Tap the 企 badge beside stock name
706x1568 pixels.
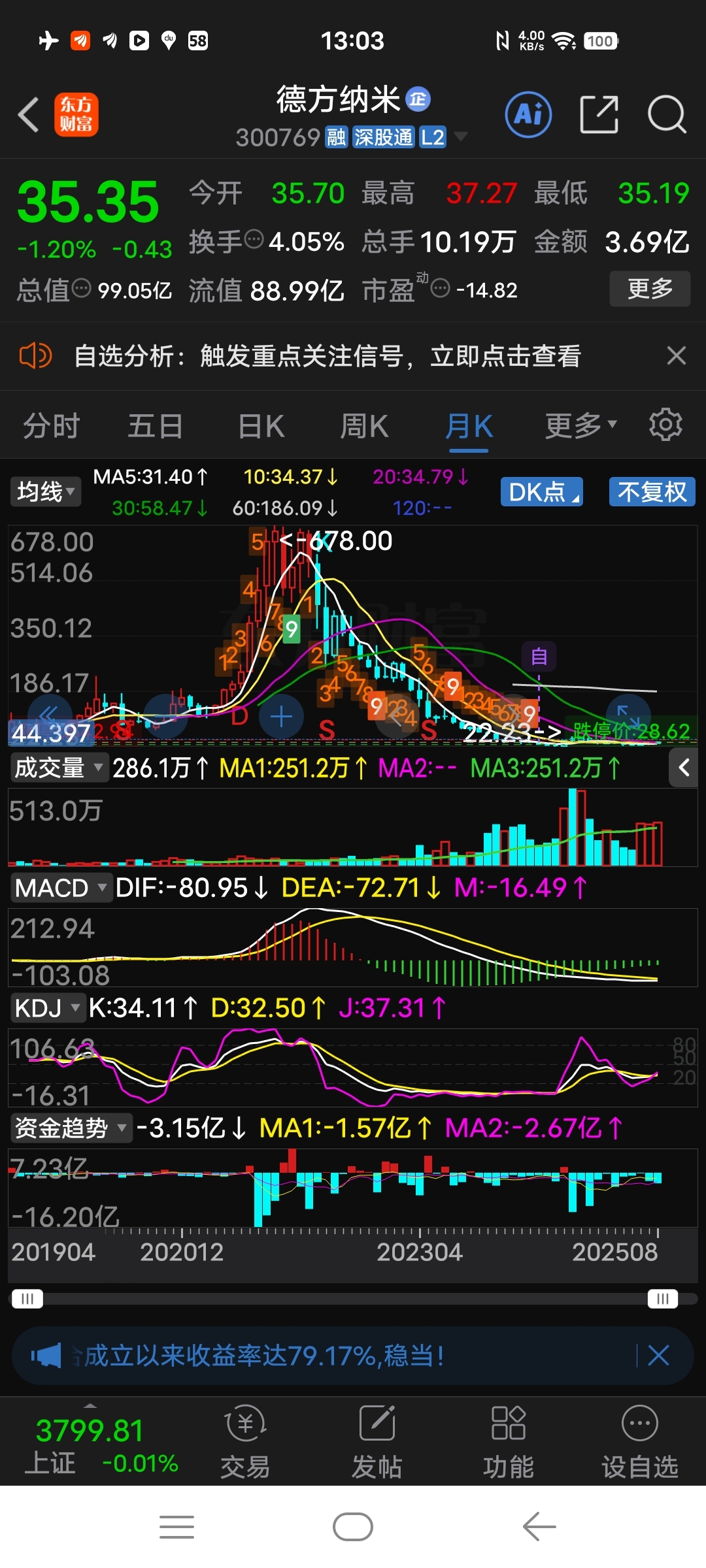418,99
